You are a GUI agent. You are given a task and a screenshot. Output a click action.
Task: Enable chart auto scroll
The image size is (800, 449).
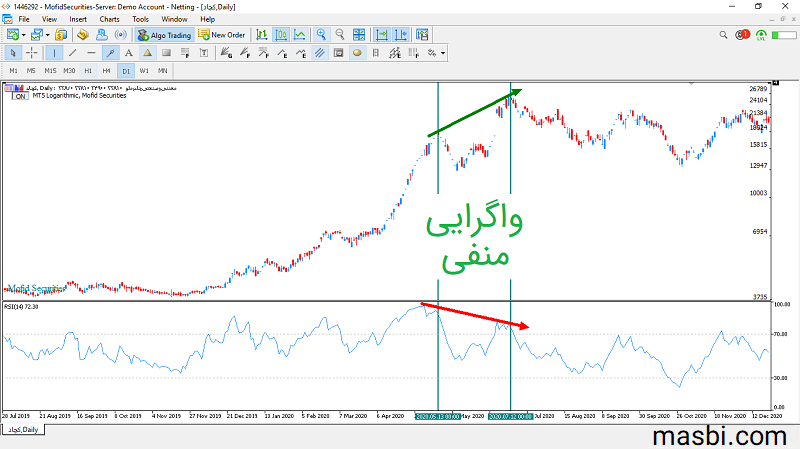point(382,35)
